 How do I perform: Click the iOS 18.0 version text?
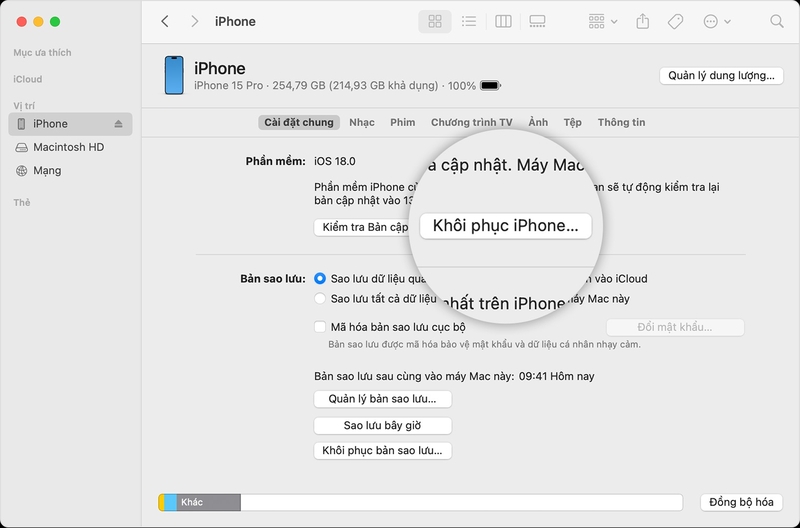pyautogui.click(x=335, y=161)
